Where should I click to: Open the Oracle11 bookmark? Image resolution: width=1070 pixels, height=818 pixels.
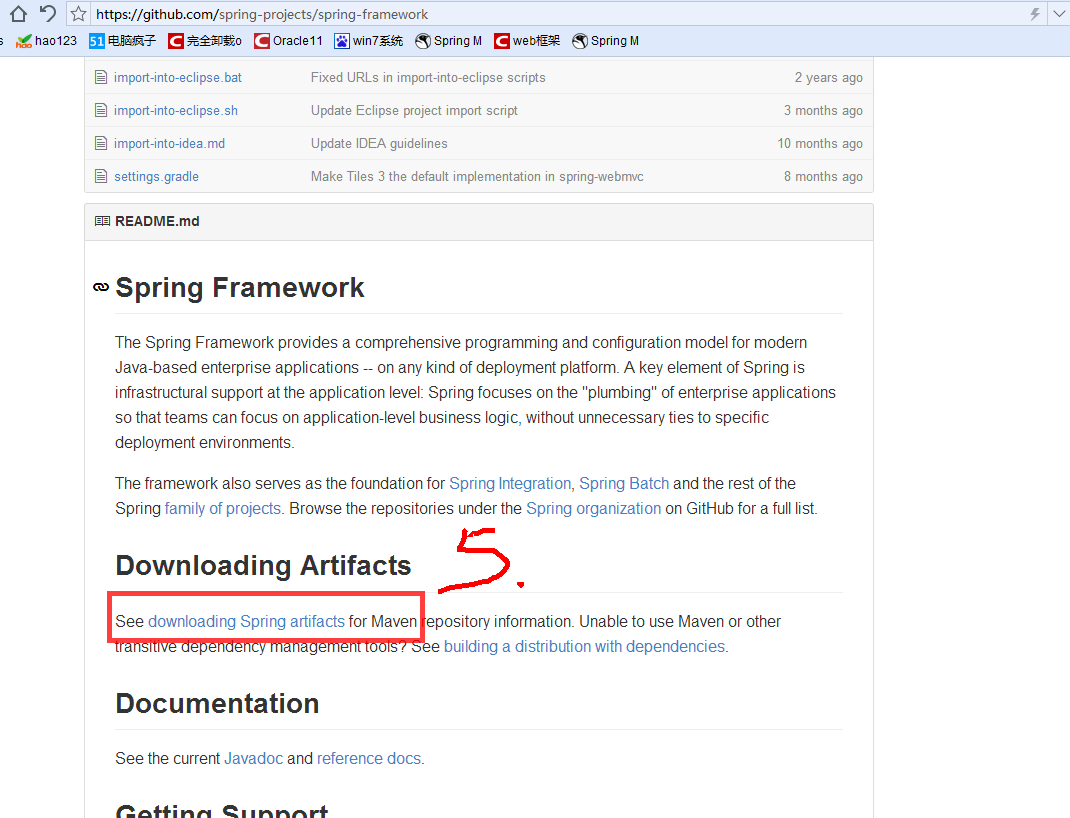[x=288, y=41]
